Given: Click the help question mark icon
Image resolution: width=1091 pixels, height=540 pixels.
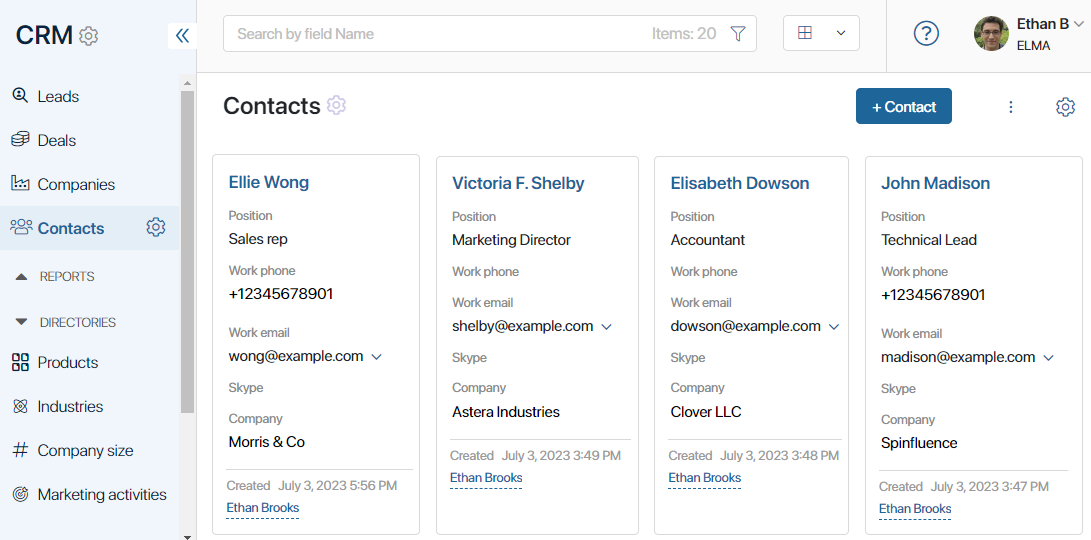Looking at the screenshot, I should 926,33.
